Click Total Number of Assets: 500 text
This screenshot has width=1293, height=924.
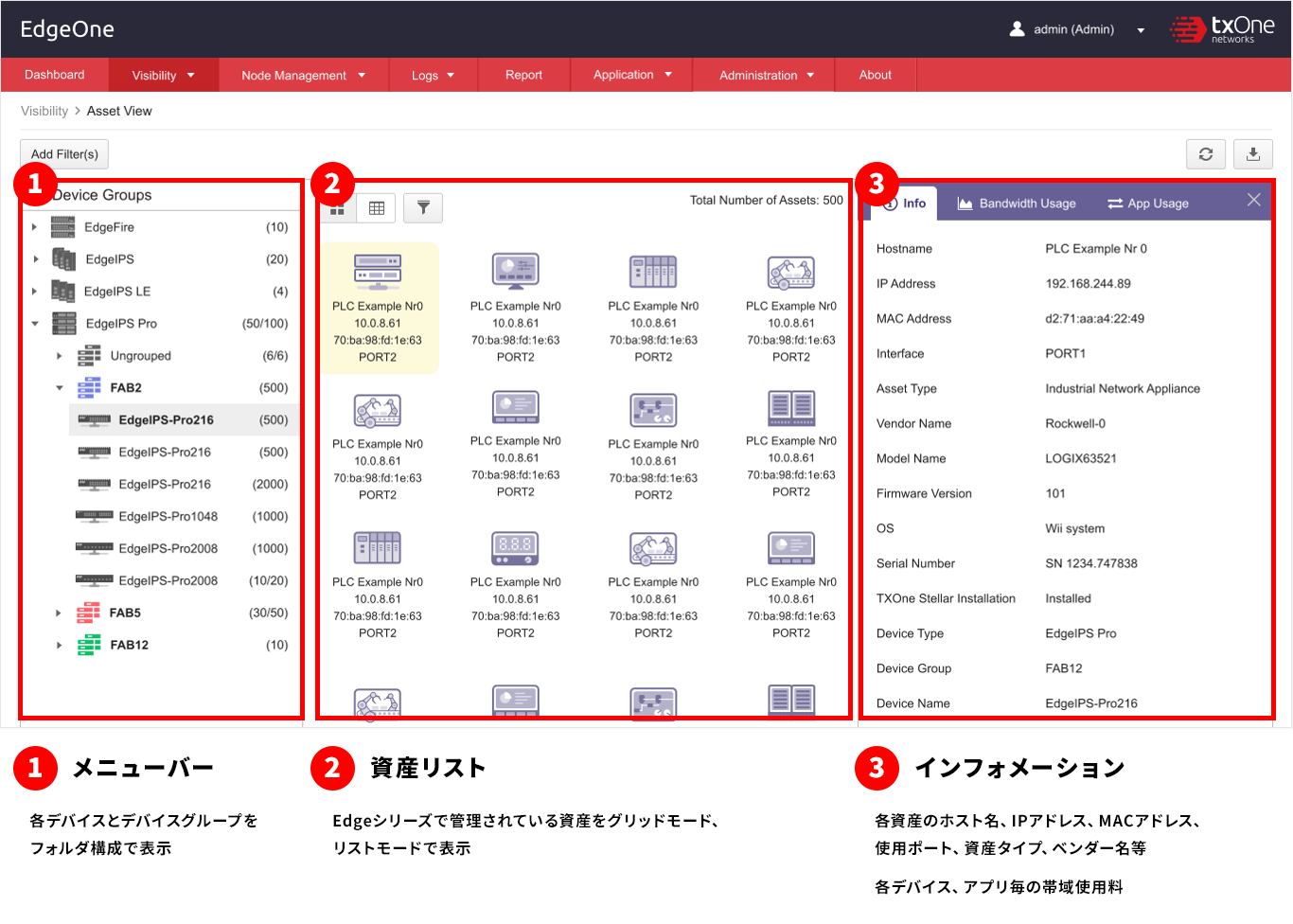point(767,200)
